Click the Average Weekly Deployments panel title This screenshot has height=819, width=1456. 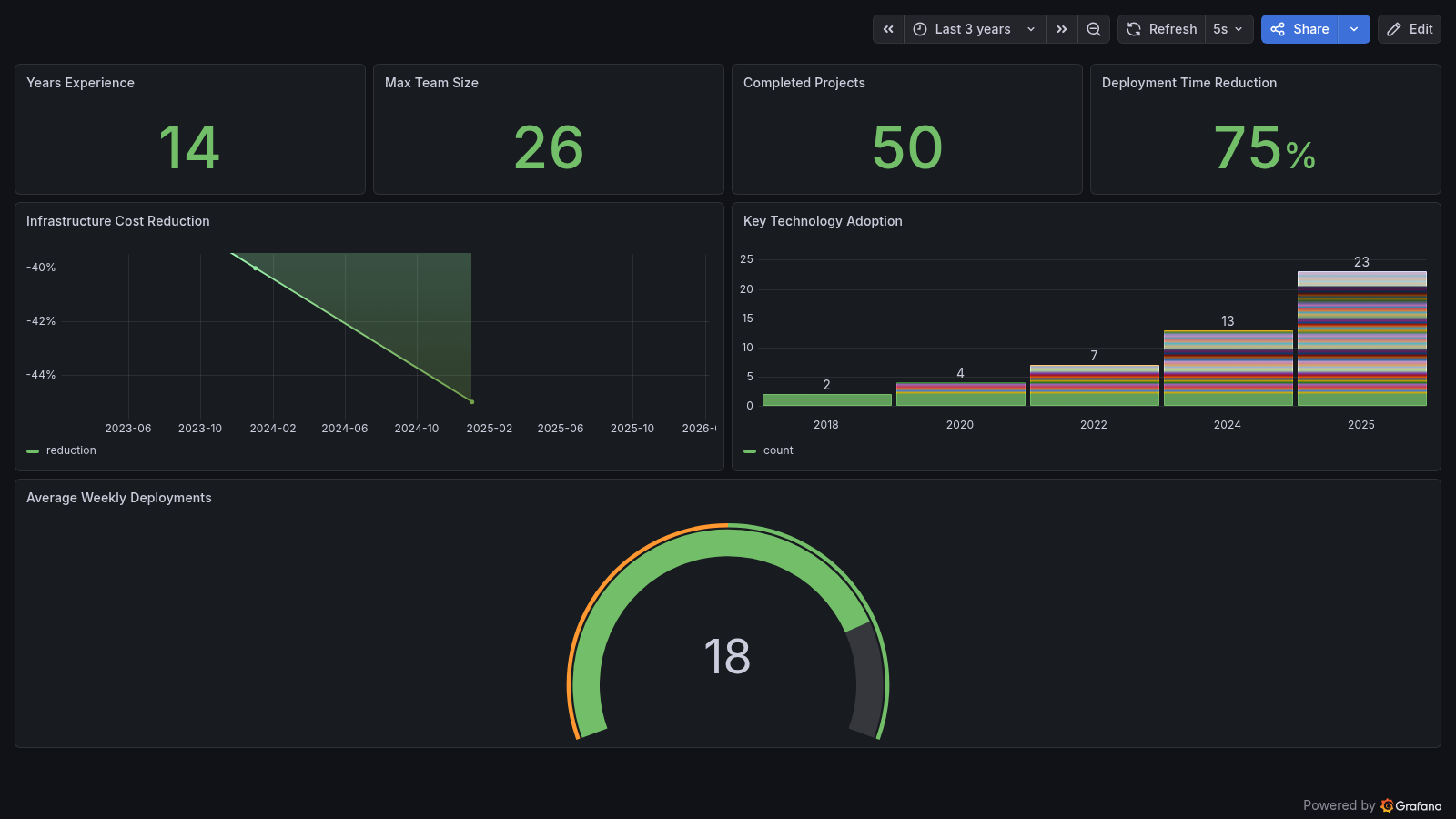pos(119,498)
